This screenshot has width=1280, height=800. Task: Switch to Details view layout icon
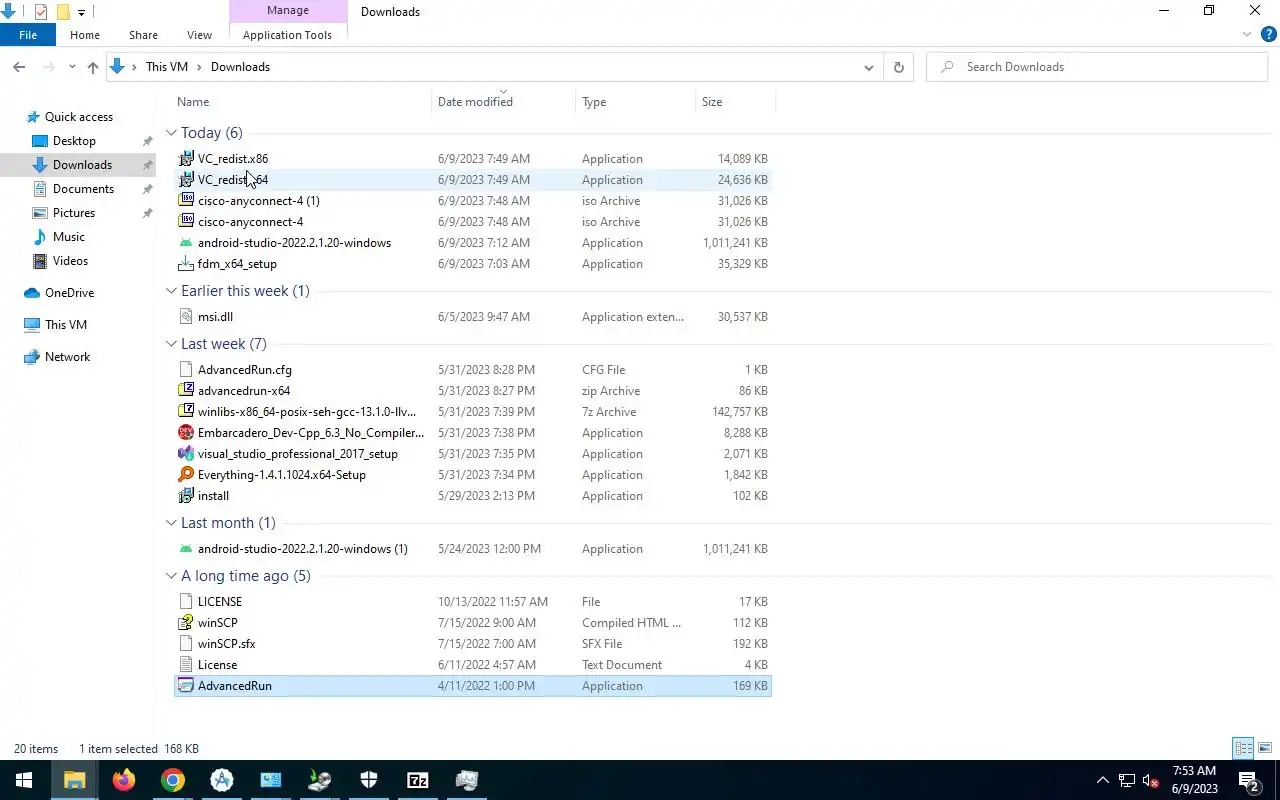coord(1243,748)
